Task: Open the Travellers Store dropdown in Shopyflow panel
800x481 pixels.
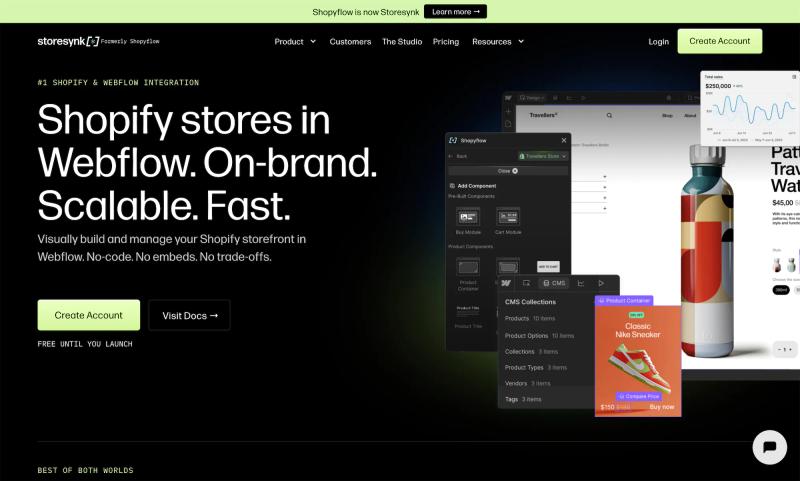Action: 543,156
